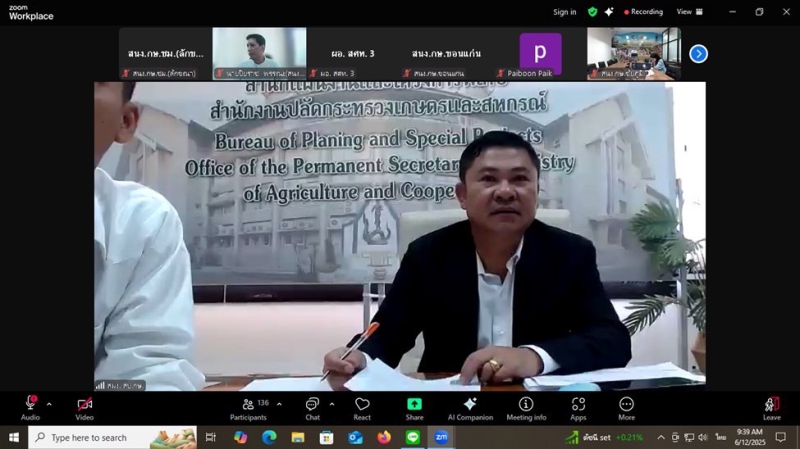Expand the Participants options caret
The width and height of the screenshot is (800, 449).
(280, 404)
